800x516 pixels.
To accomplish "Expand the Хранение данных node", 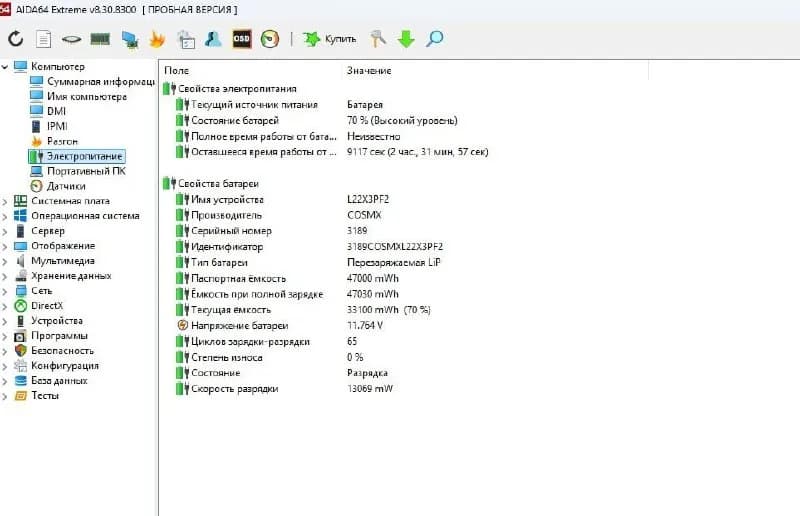I will [x=5, y=276].
